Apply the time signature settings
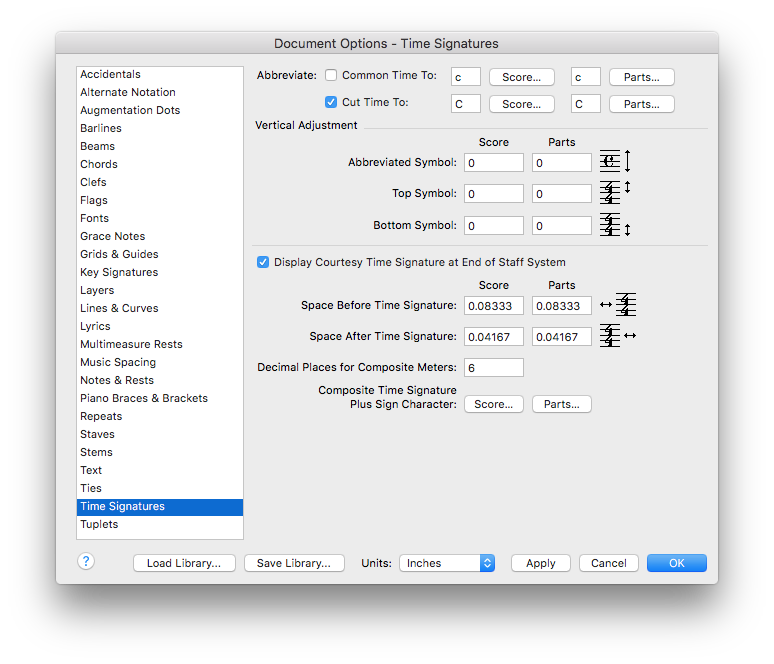This screenshot has width=774, height=664. (x=541, y=563)
